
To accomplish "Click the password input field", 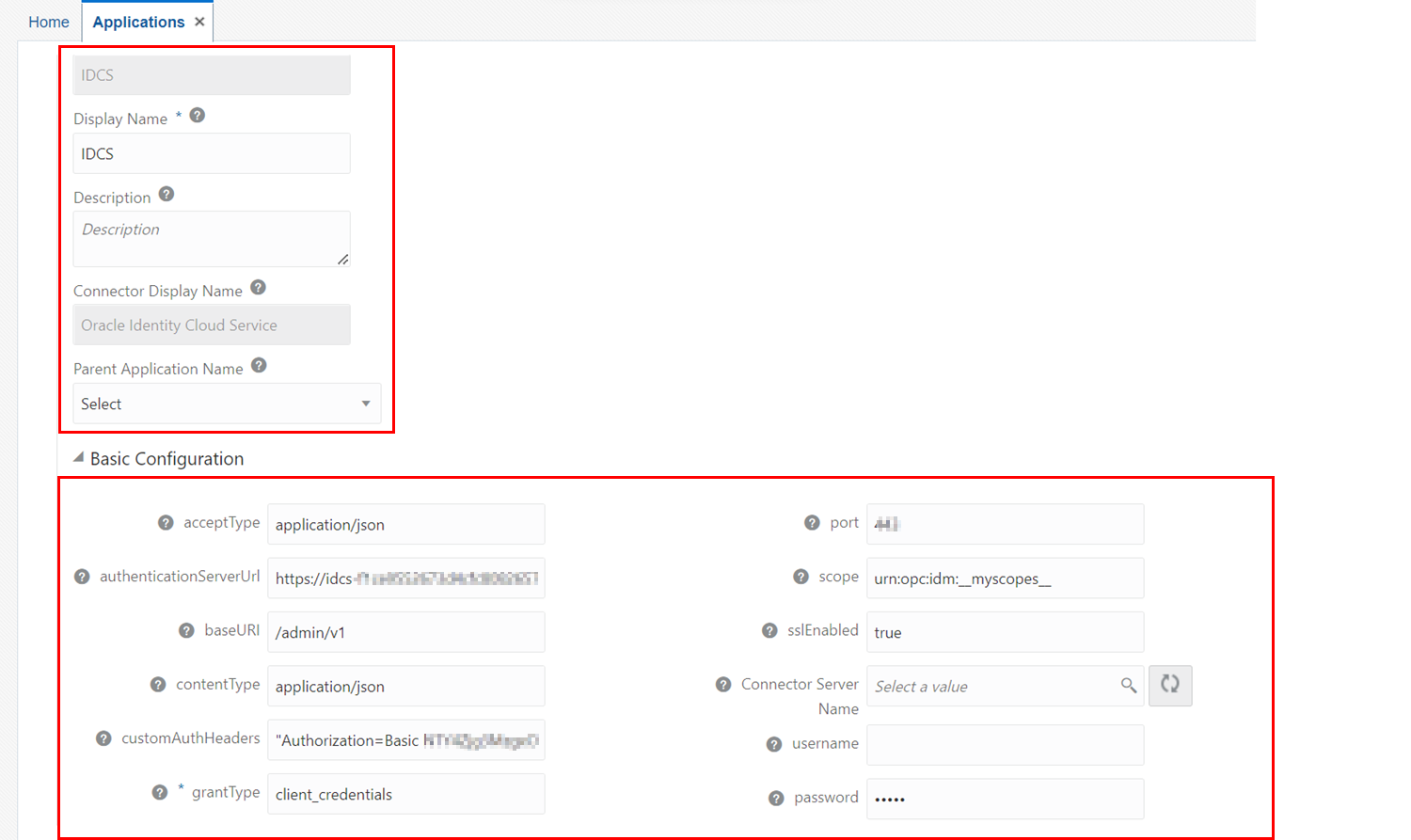I will click(x=1006, y=799).
